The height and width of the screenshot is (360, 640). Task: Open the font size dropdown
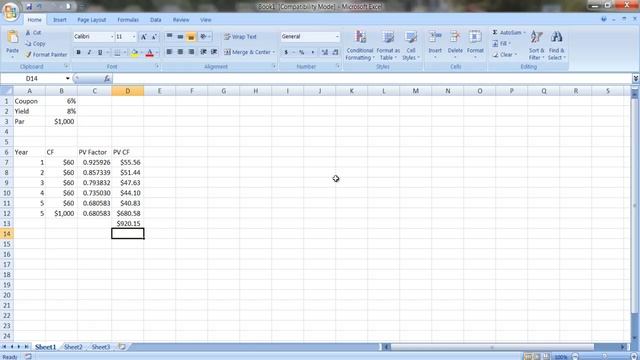point(134,37)
